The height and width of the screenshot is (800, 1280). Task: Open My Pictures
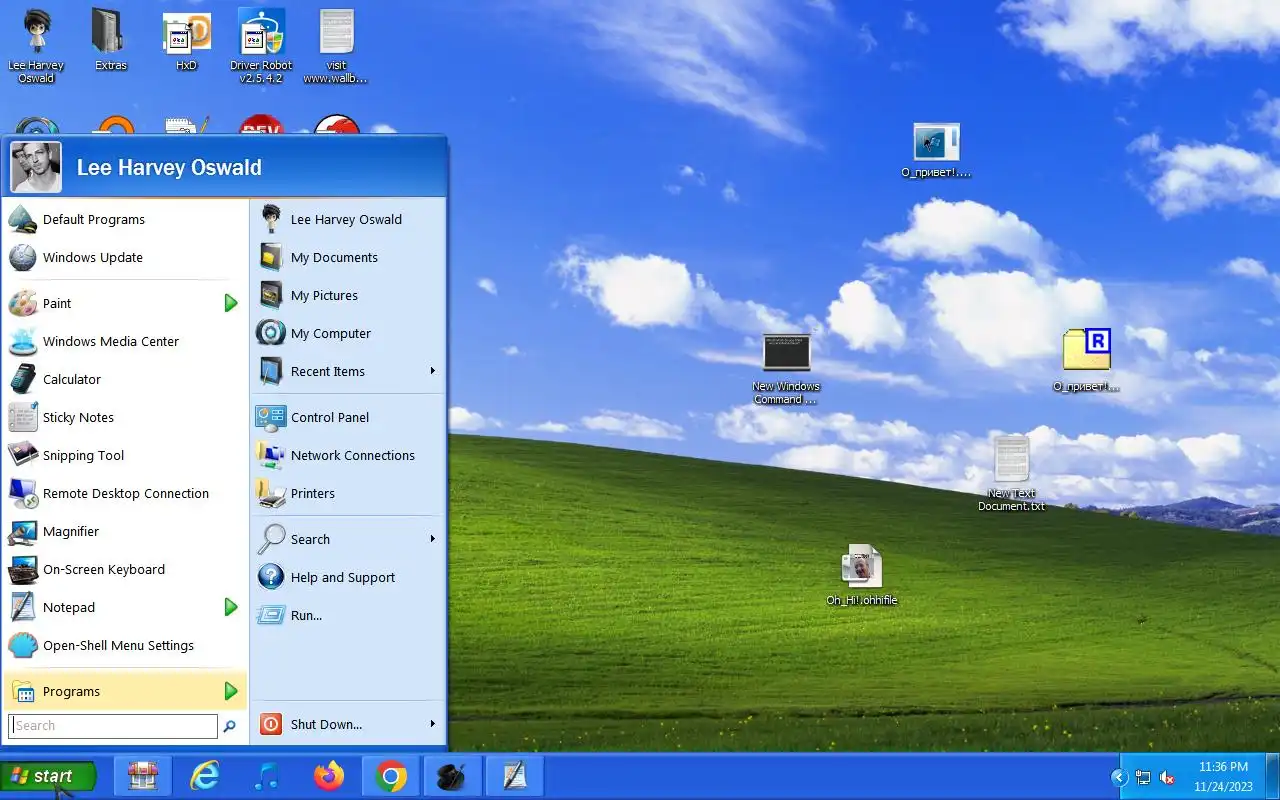347,295
